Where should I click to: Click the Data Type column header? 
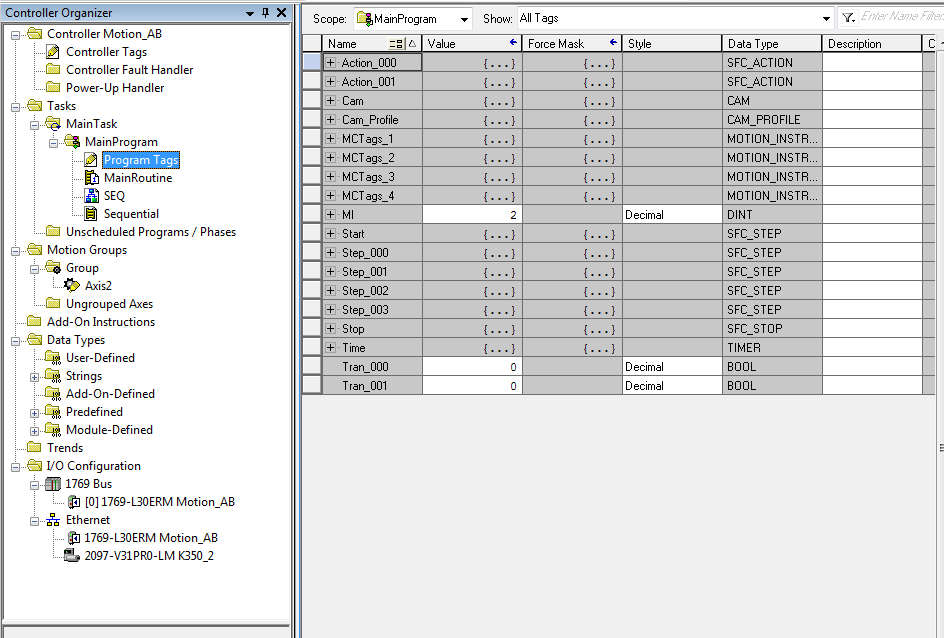click(772, 43)
